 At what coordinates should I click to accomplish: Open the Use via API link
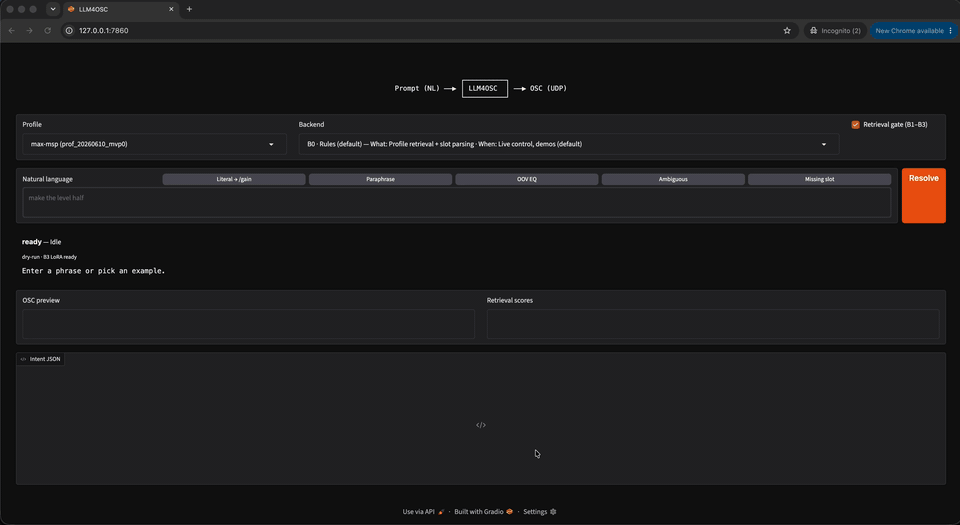coord(423,512)
